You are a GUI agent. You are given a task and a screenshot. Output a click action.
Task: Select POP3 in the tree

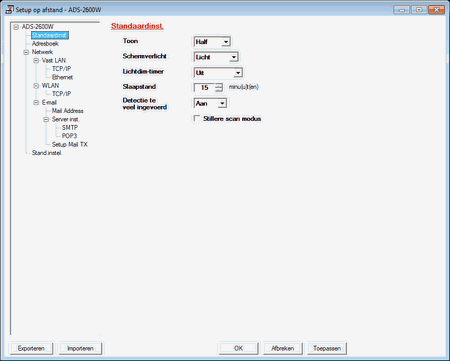pyautogui.click(x=69, y=136)
